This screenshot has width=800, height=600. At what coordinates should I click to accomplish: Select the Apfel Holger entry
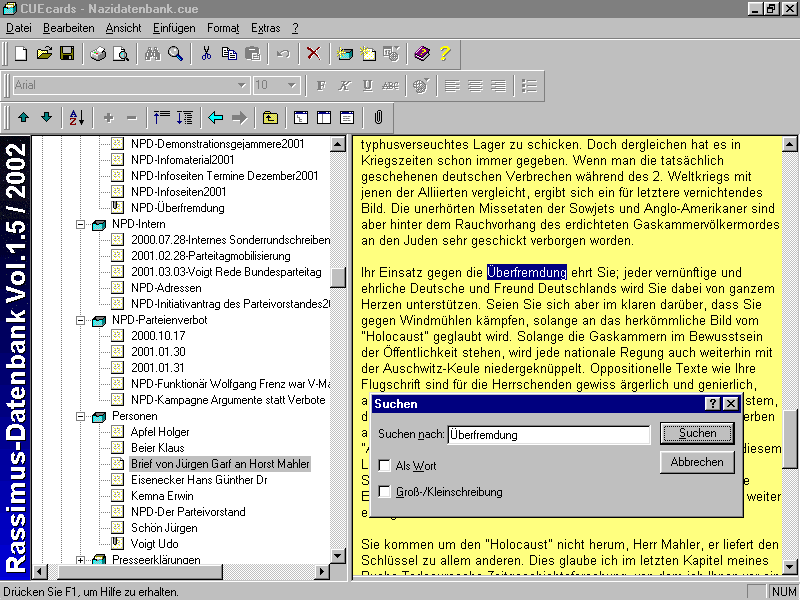(160, 432)
